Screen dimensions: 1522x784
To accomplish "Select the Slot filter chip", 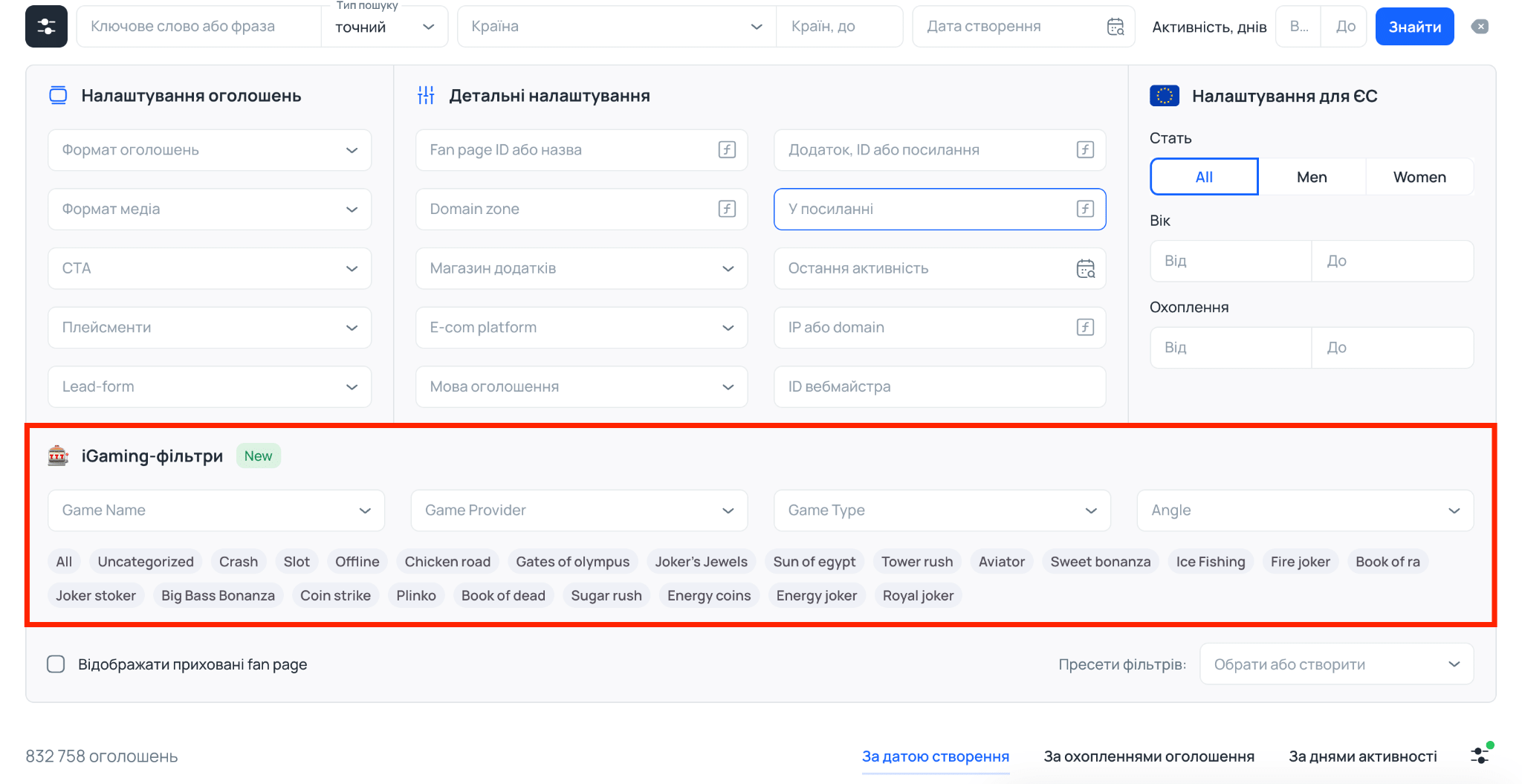I will [x=297, y=562].
